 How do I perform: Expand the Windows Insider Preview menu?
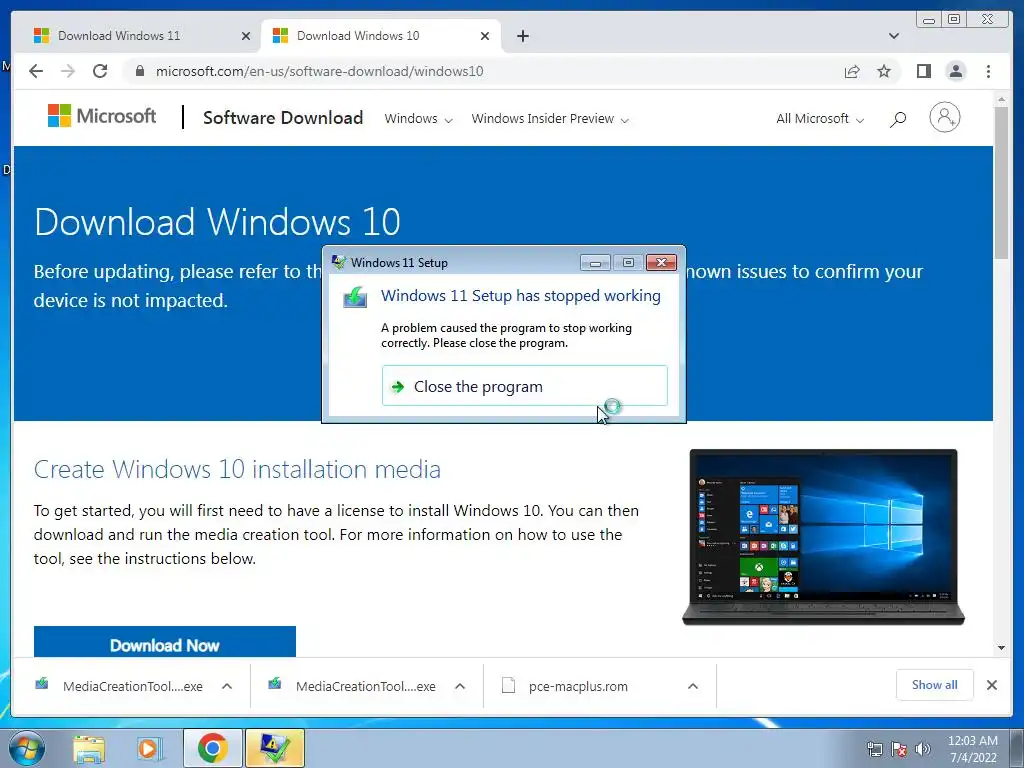[x=550, y=119]
